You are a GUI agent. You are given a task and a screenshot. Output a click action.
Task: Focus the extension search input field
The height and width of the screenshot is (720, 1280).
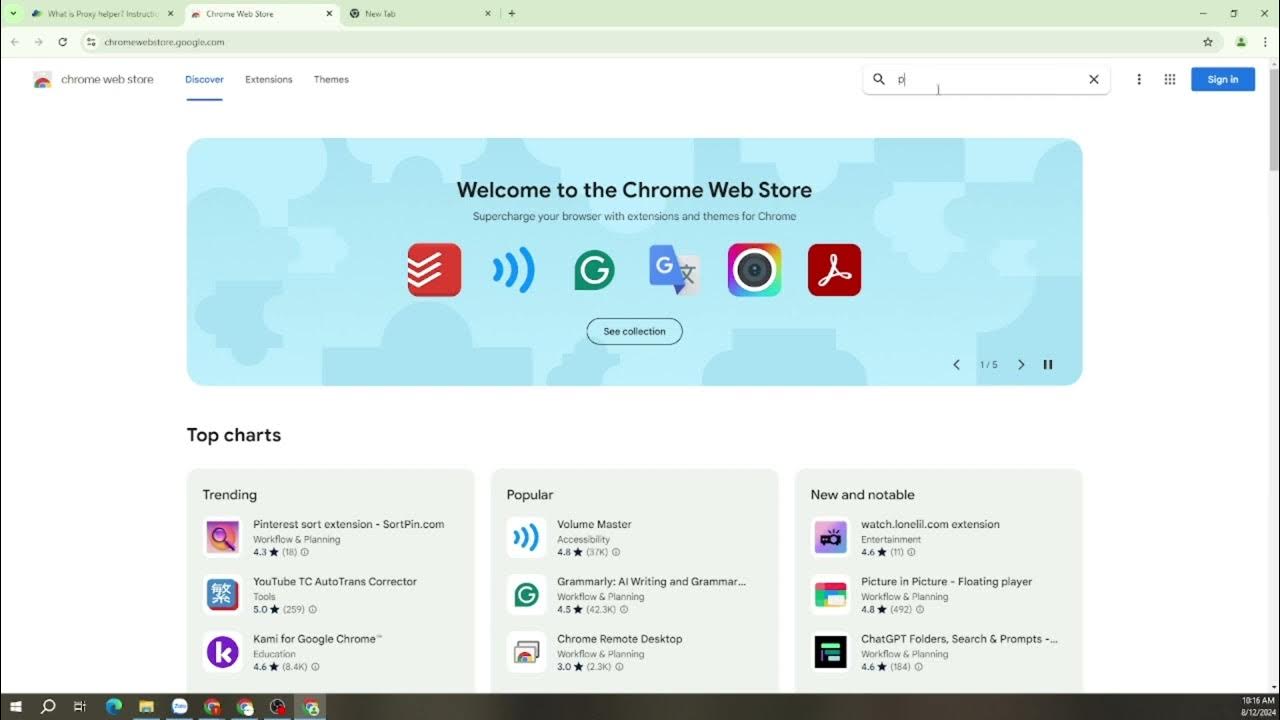(x=987, y=79)
